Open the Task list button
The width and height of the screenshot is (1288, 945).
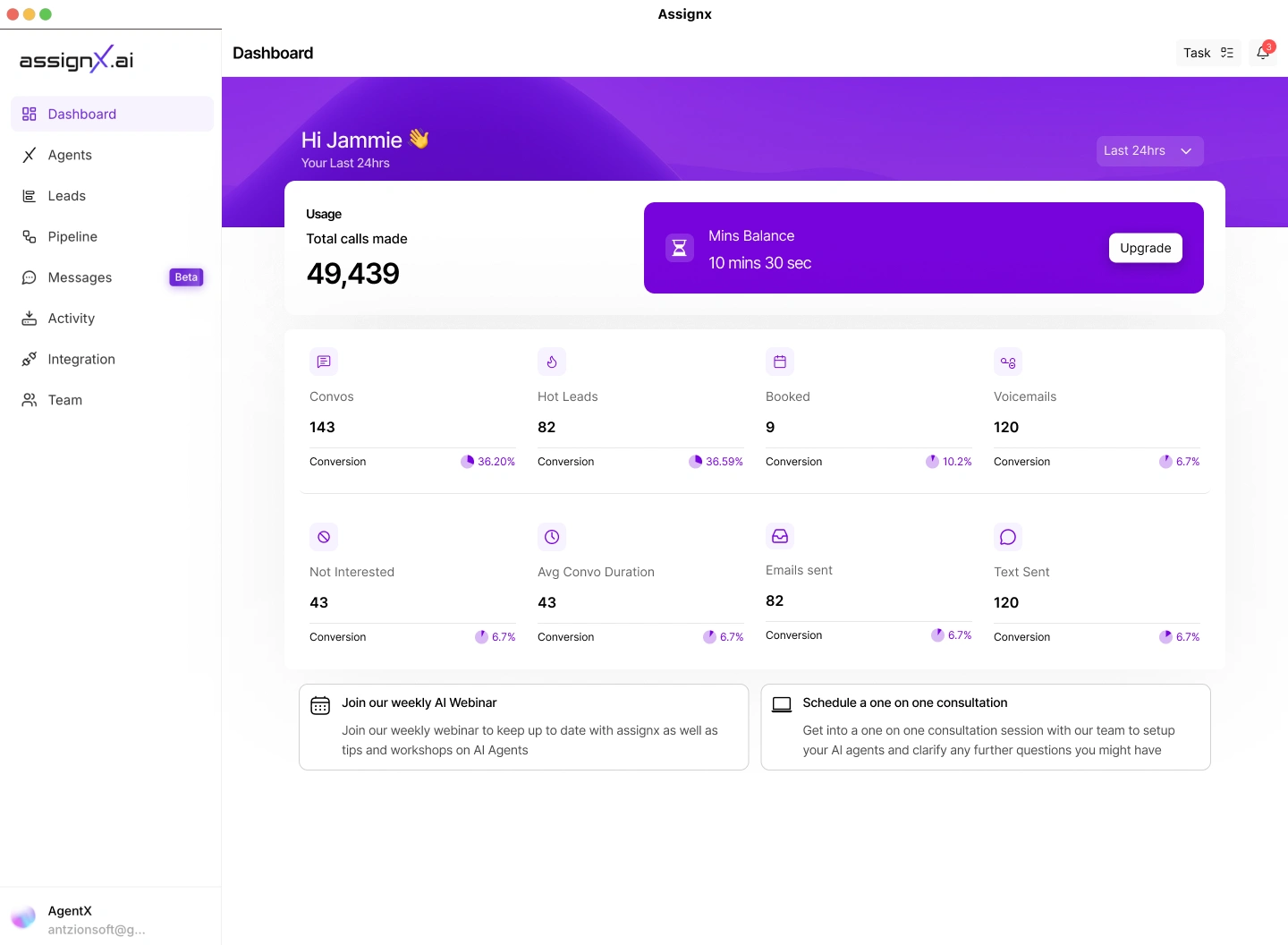[1208, 53]
